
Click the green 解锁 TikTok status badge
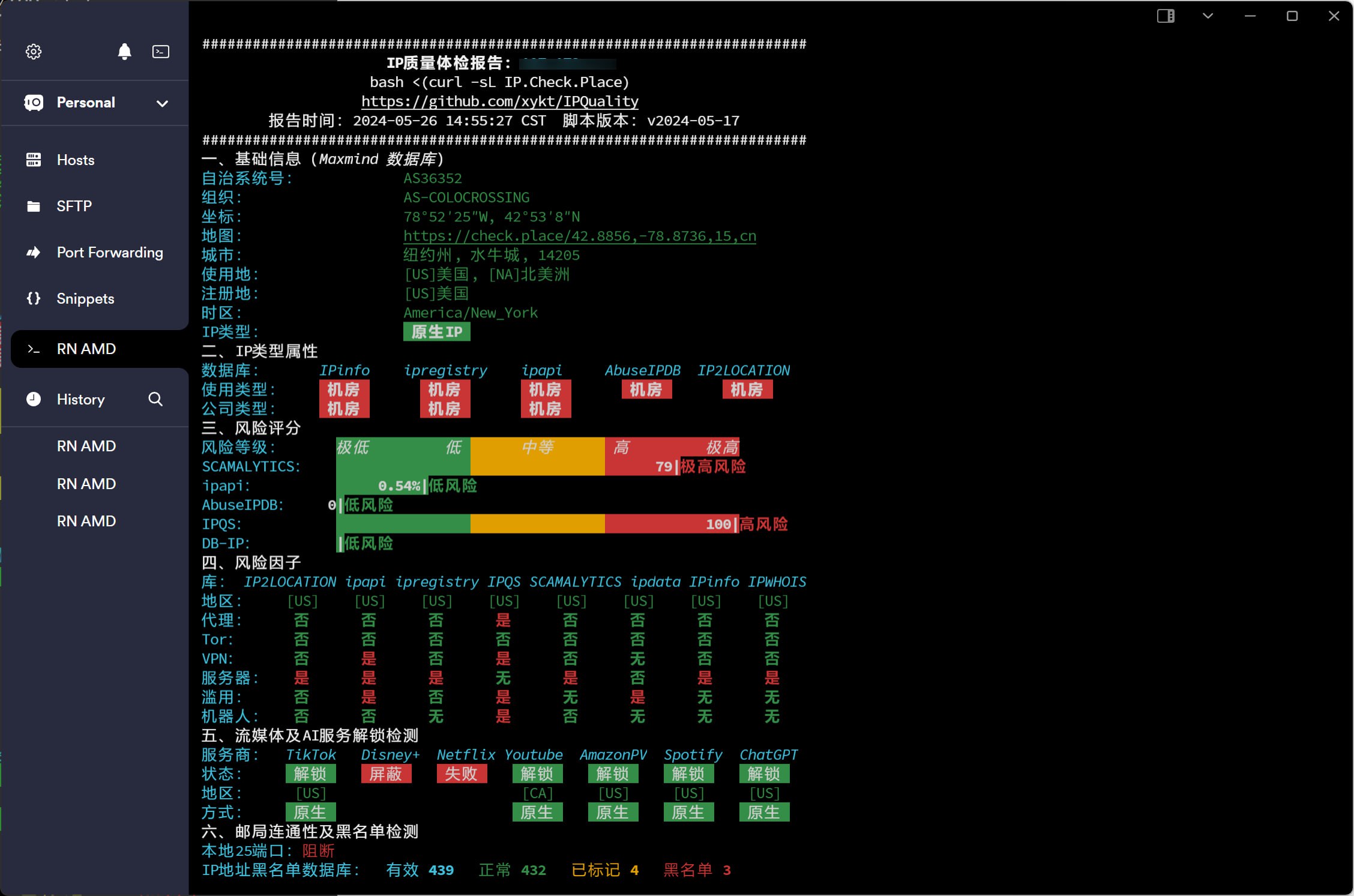point(310,774)
